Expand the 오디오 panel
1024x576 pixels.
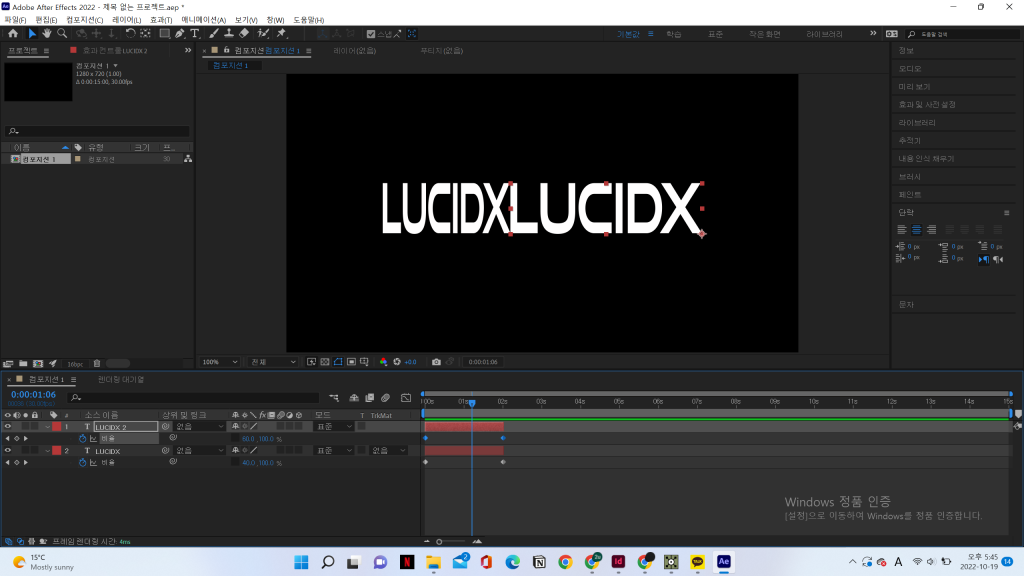click(x=910, y=69)
